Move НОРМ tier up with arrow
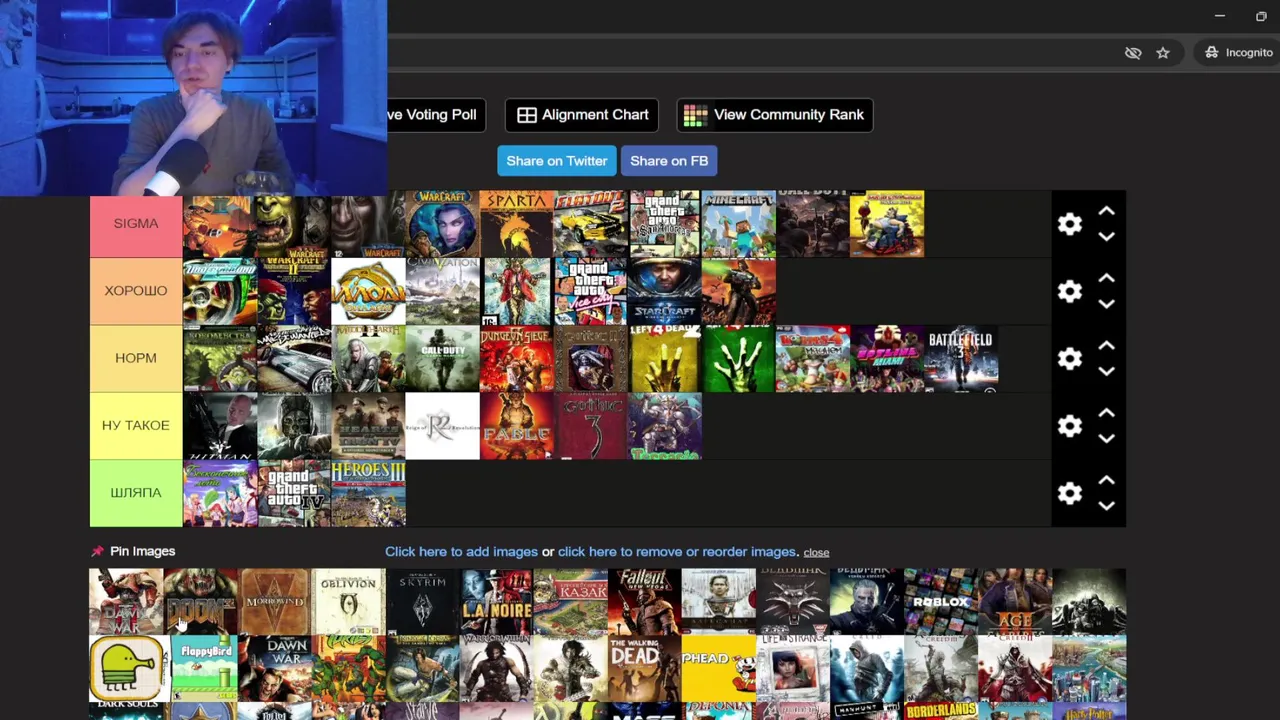1280x720 pixels. (x=1106, y=345)
